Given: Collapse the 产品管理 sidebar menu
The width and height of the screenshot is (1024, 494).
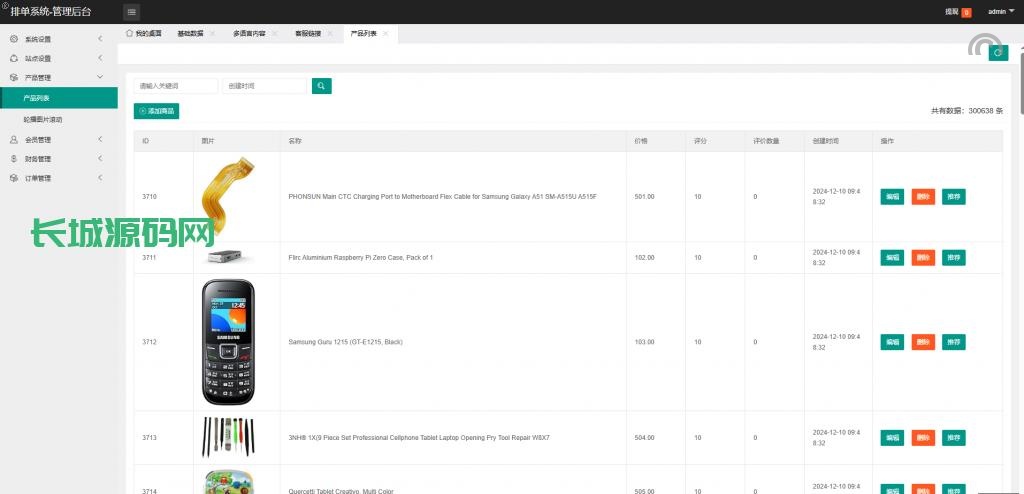Looking at the screenshot, I should click(58, 77).
